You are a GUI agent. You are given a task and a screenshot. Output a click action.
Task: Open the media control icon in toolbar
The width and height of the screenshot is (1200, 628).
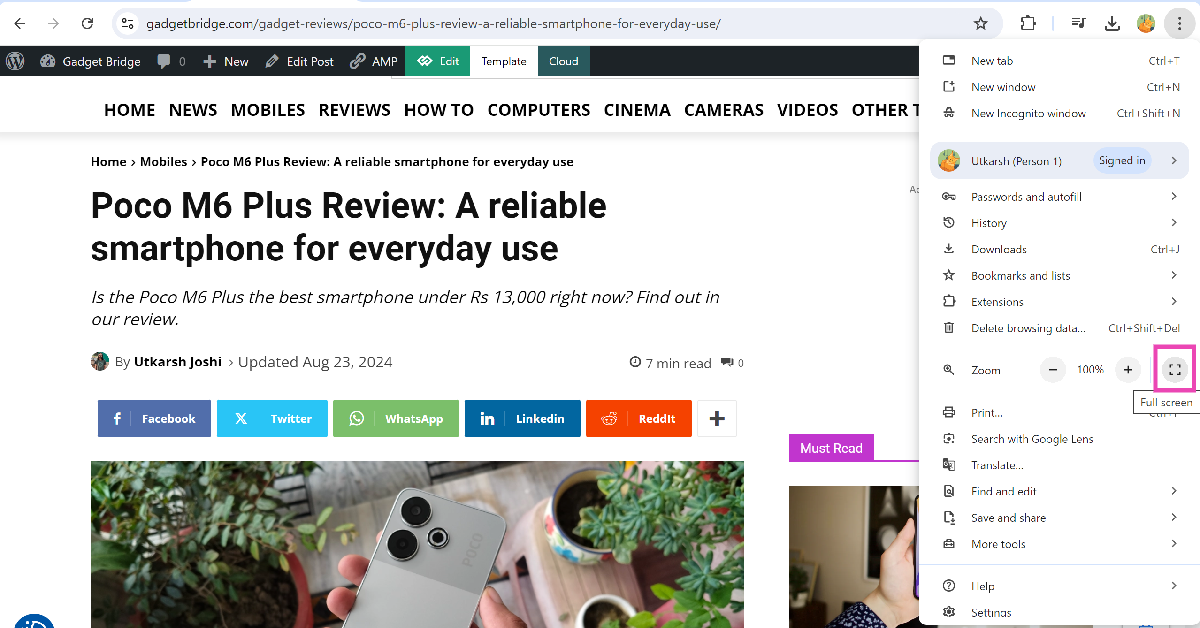(x=1078, y=23)
